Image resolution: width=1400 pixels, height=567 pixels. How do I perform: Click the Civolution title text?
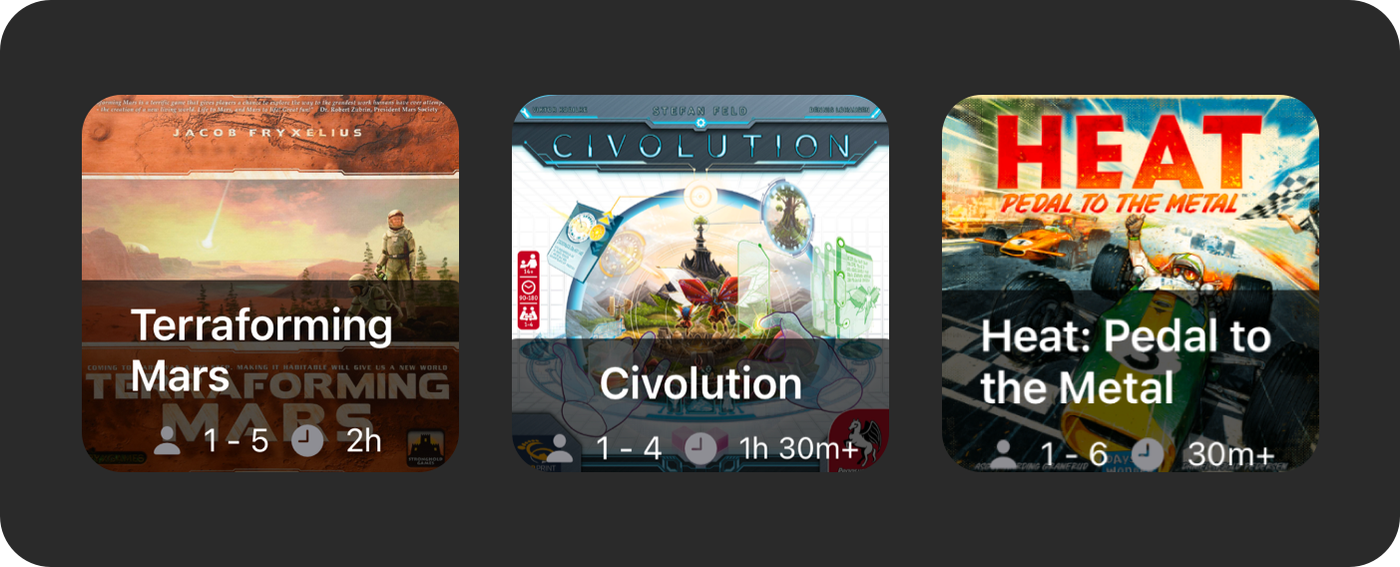700,384
